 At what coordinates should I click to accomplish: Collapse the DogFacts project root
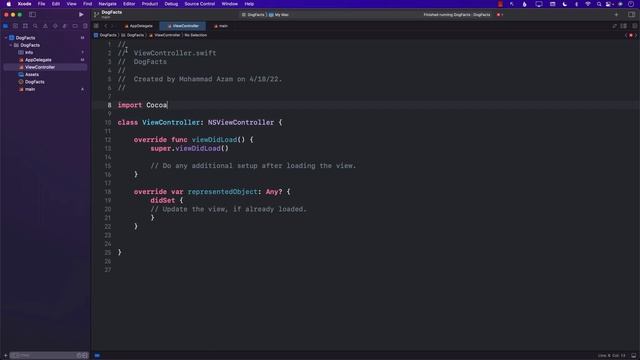click(6, 38)
